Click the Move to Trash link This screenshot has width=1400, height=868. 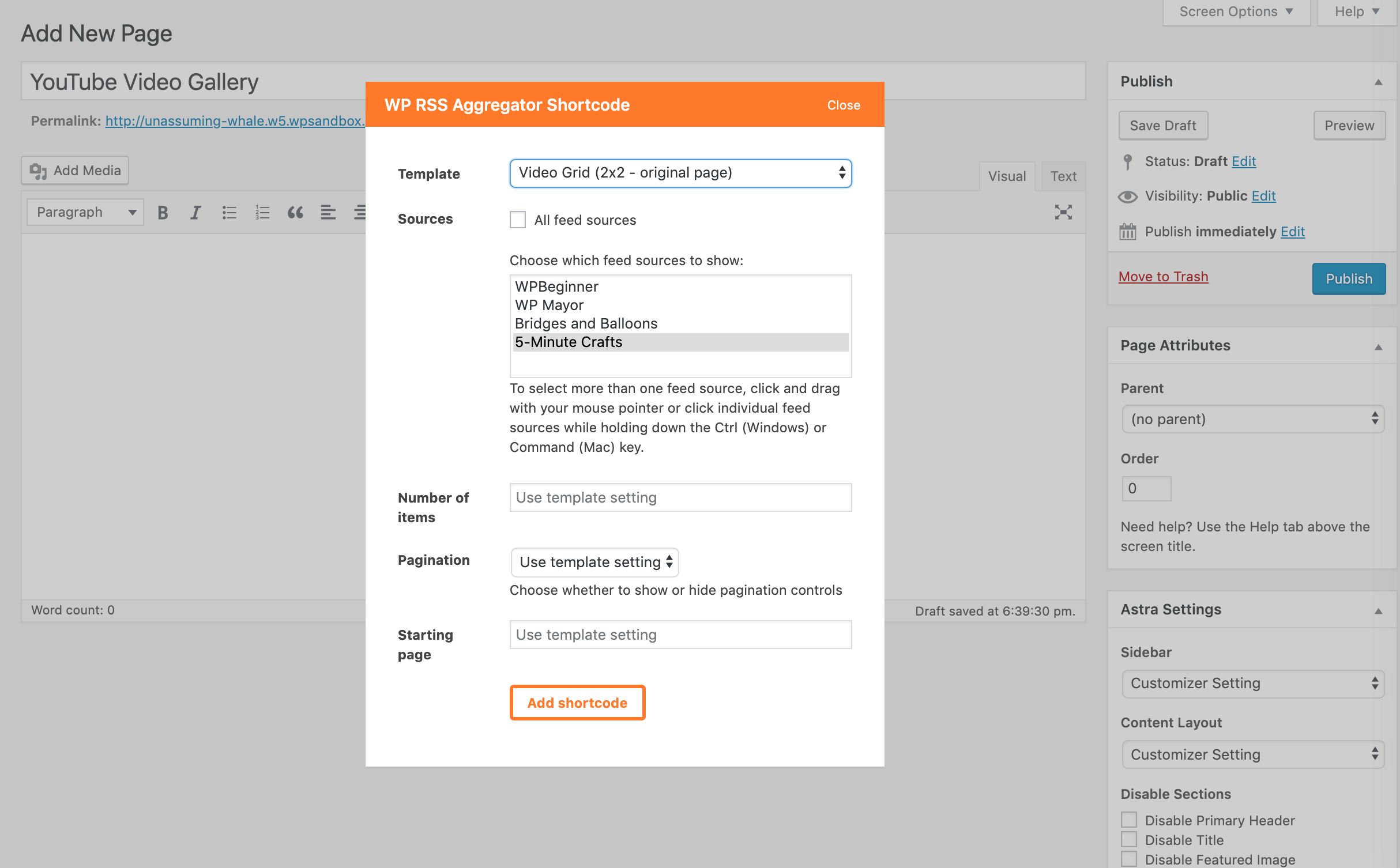pos(1163,277)
